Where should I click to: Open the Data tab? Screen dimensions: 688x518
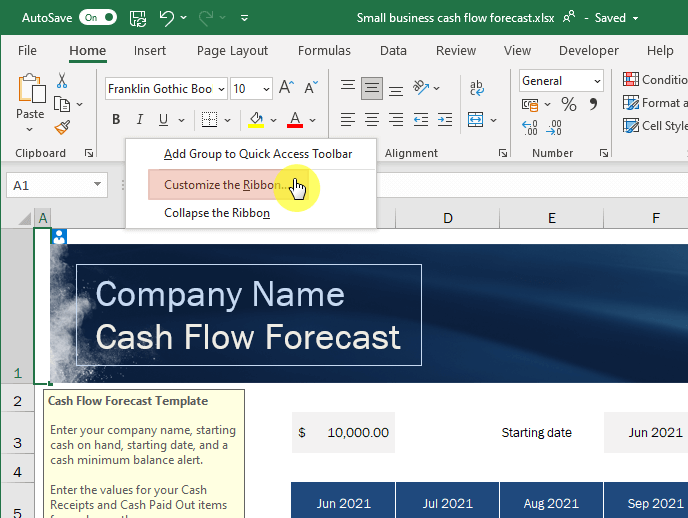393,50
